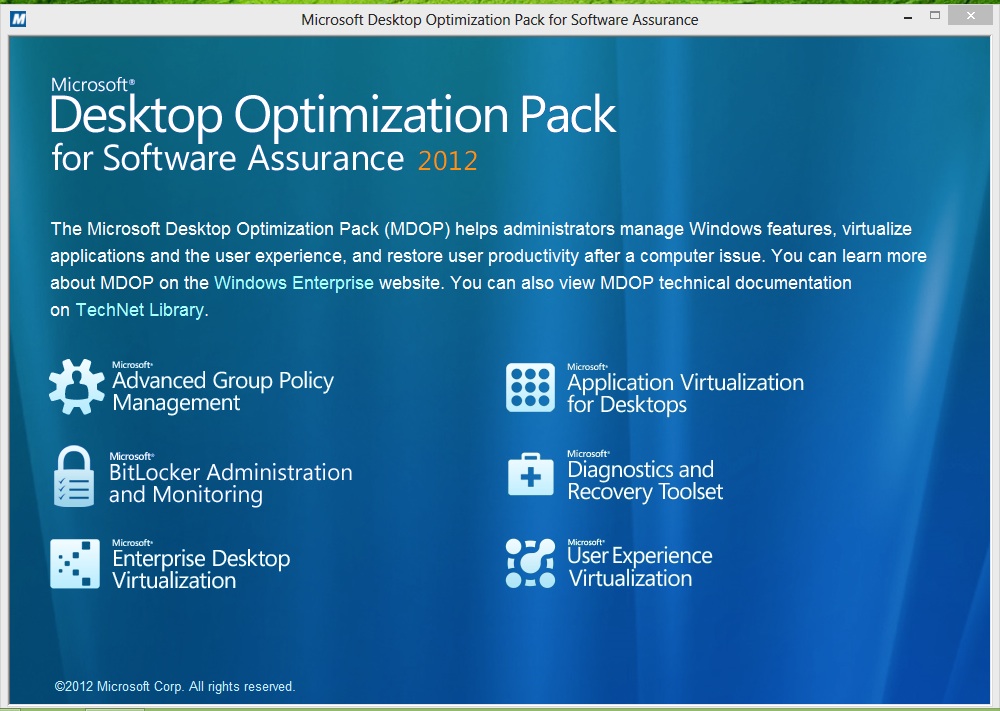Click the Diagnostics and Recovery medkit icon
Viewport: 1000px width, 711px height.
tap(530, 475)
